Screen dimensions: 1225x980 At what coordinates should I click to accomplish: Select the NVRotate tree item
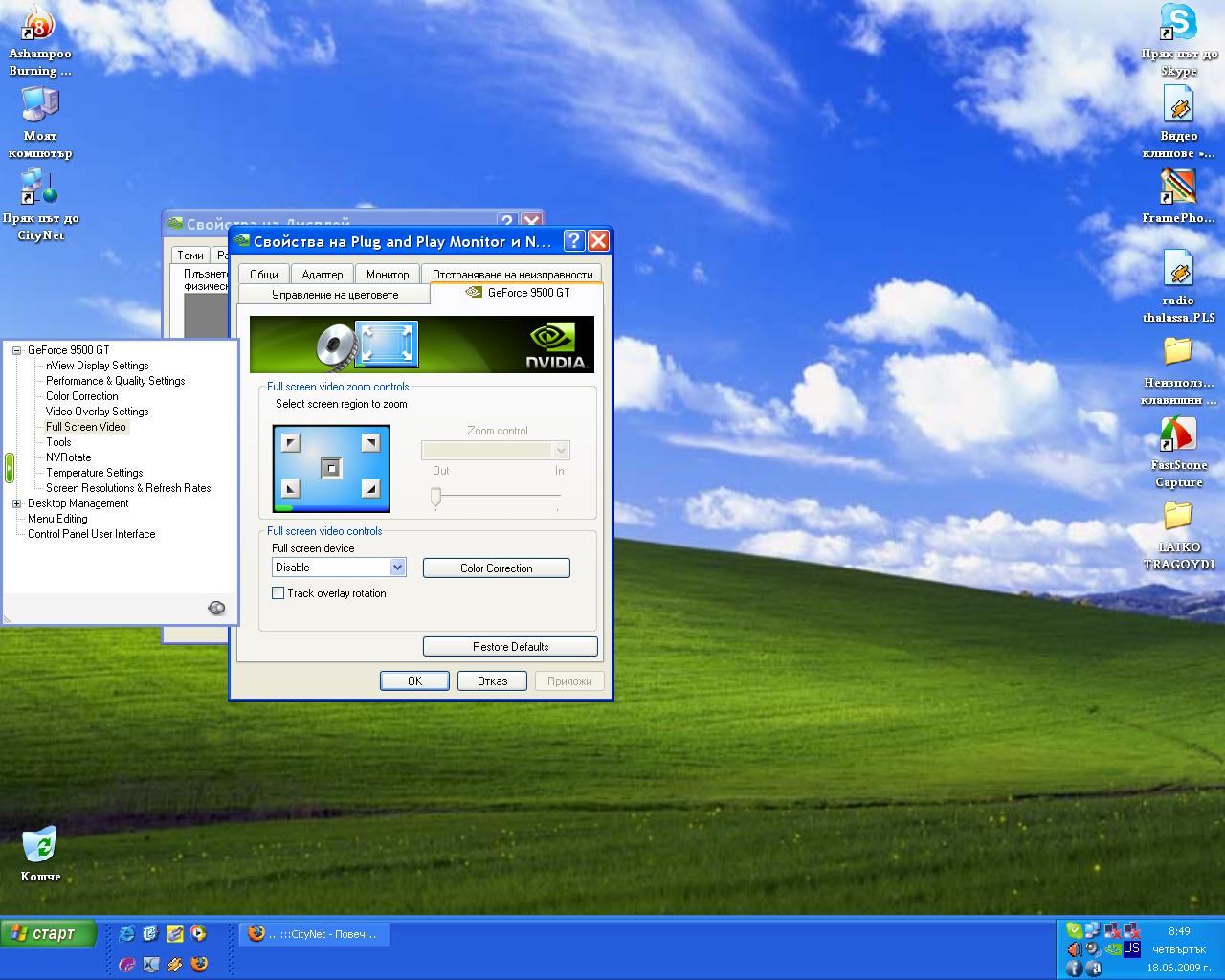click(x=69, y=457)
